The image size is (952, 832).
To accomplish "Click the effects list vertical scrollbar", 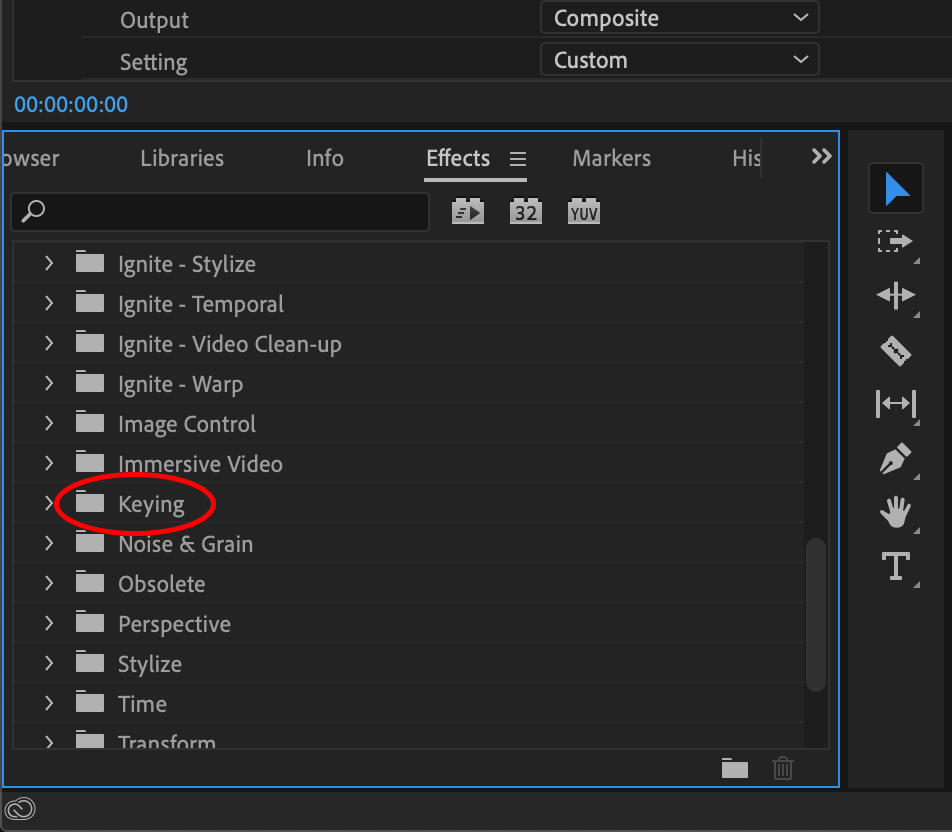I will pos(816,614).
